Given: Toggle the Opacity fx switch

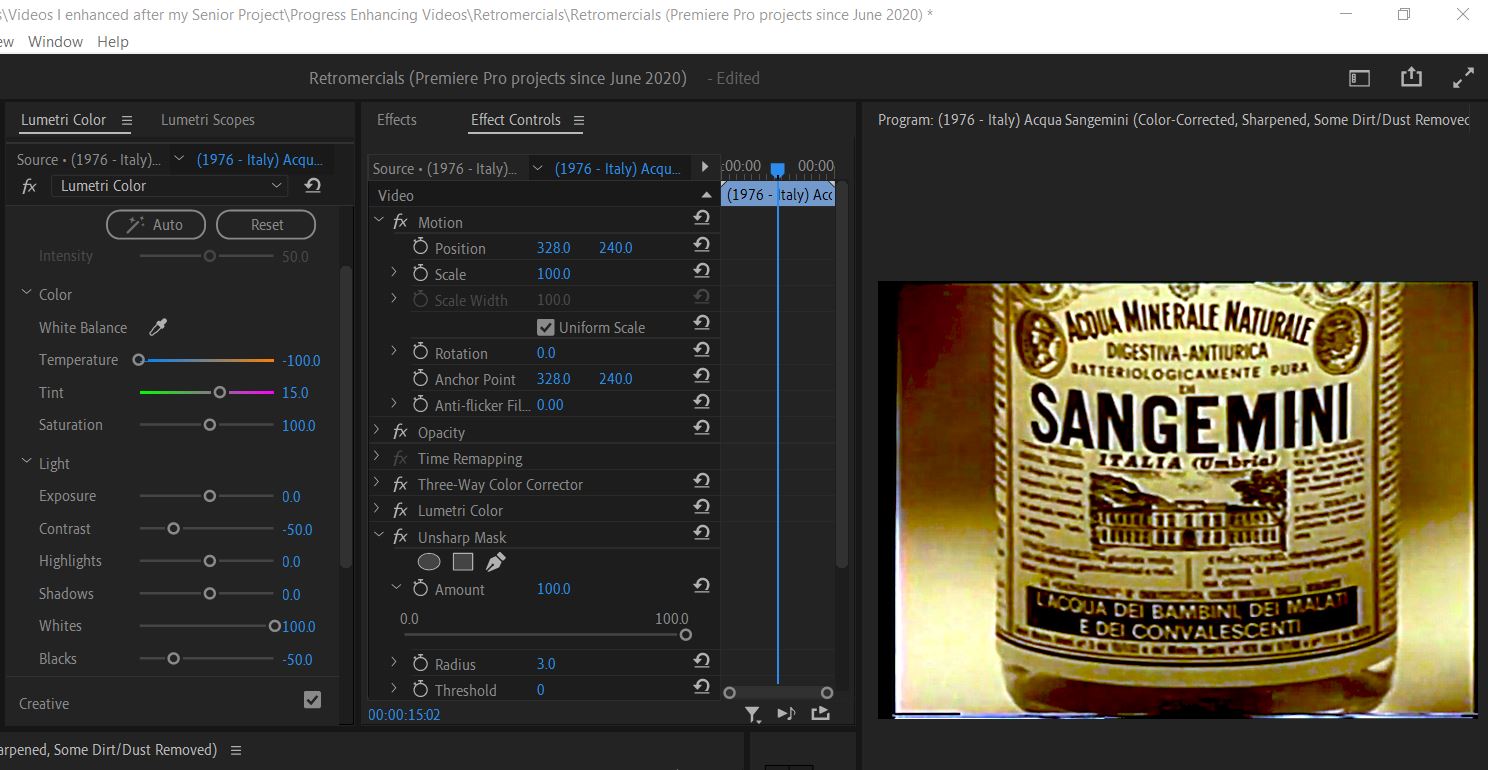Looking at the screenshot, I should pyautogui.click(x=400, y=432).
